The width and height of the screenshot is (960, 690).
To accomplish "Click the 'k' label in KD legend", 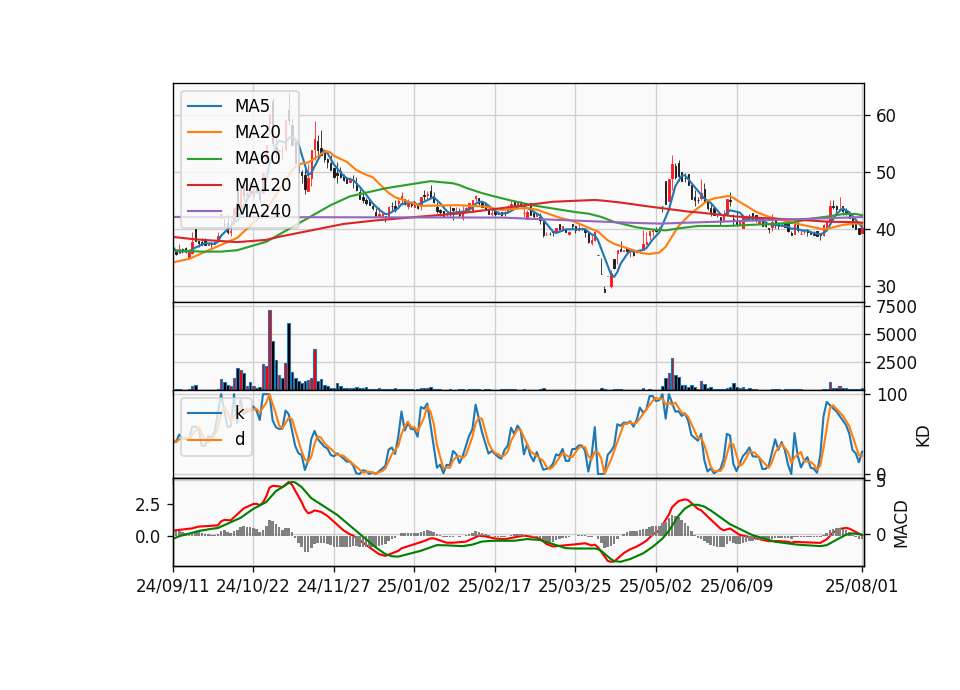I will [239, 413].
